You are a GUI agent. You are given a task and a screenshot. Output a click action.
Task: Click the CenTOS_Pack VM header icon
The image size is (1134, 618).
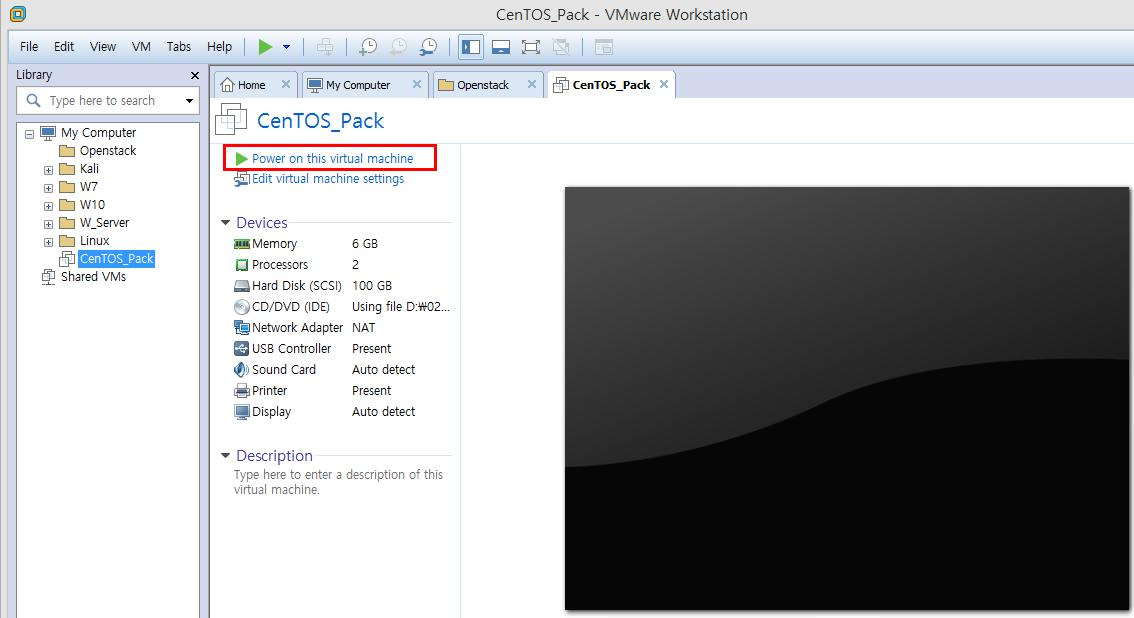pyautogui.click(x=231, y=119)
